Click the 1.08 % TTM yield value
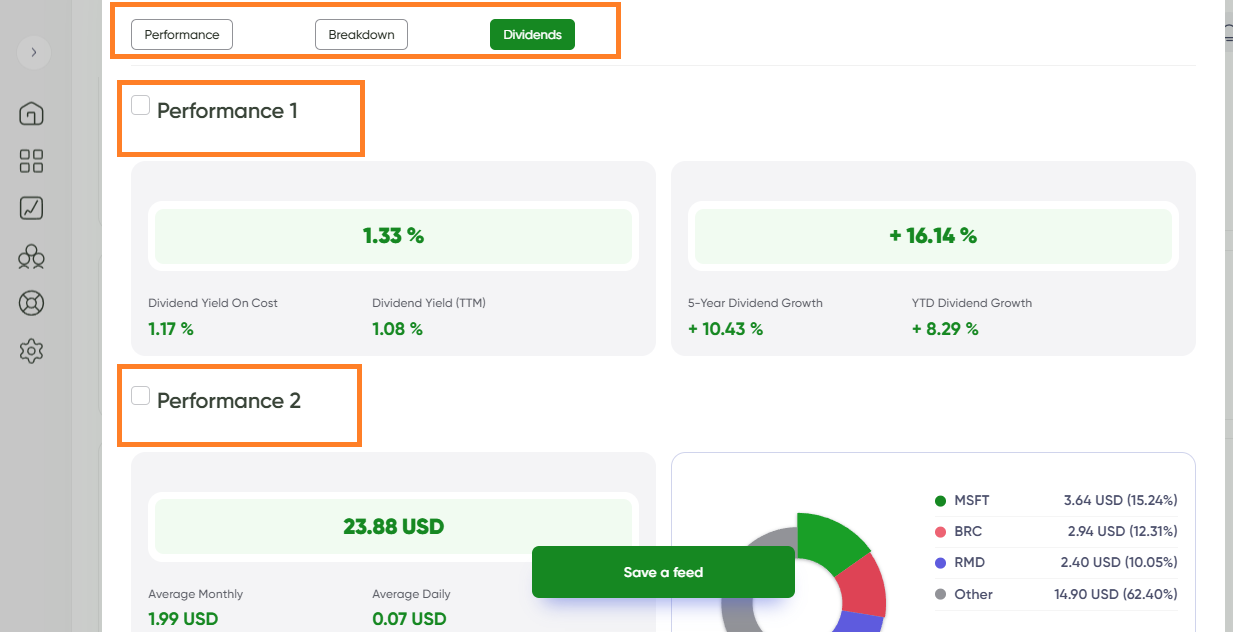This screenshot has width=1233, height=632. coord(397,328)
